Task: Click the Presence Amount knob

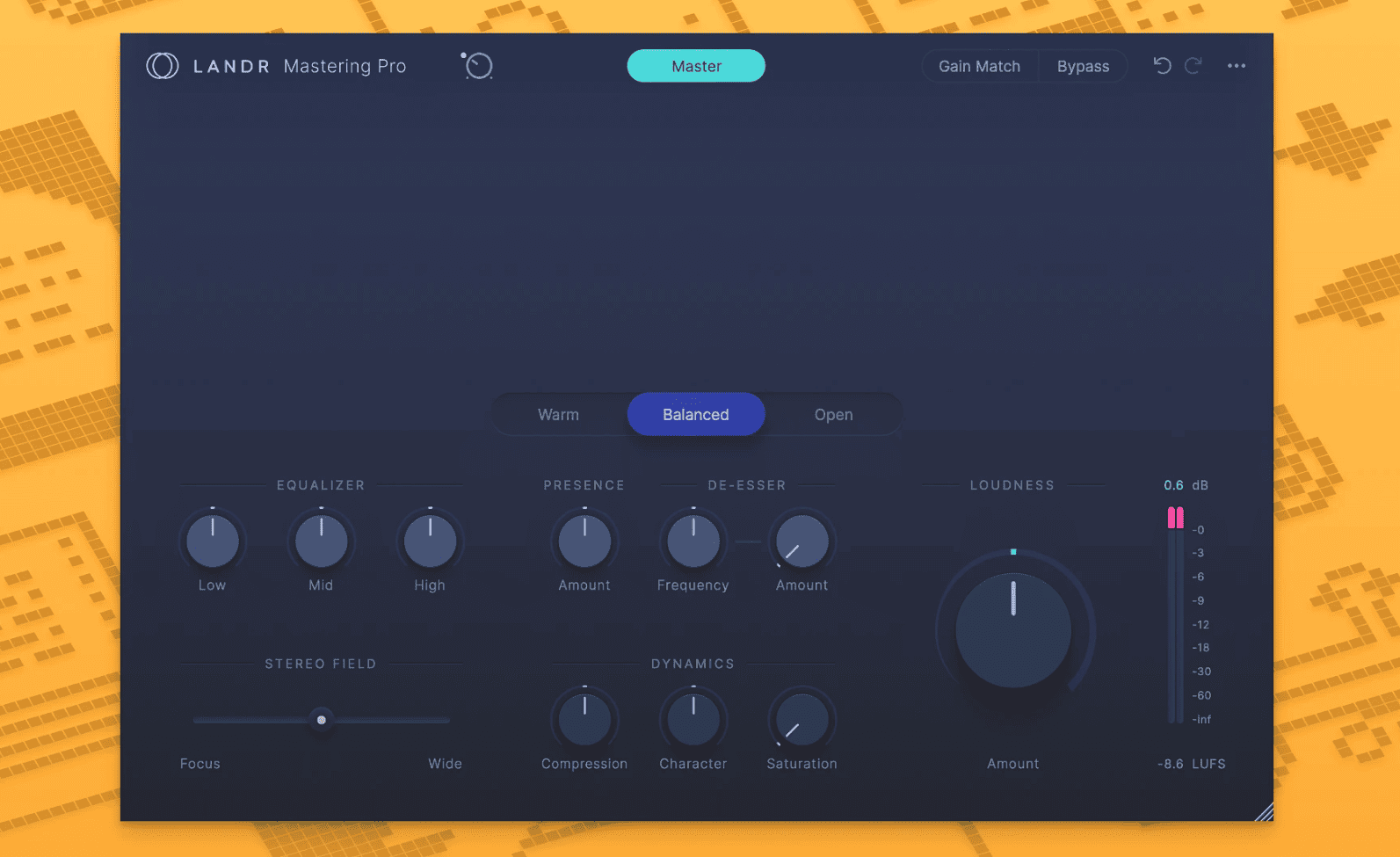Action: click(584, 541)
